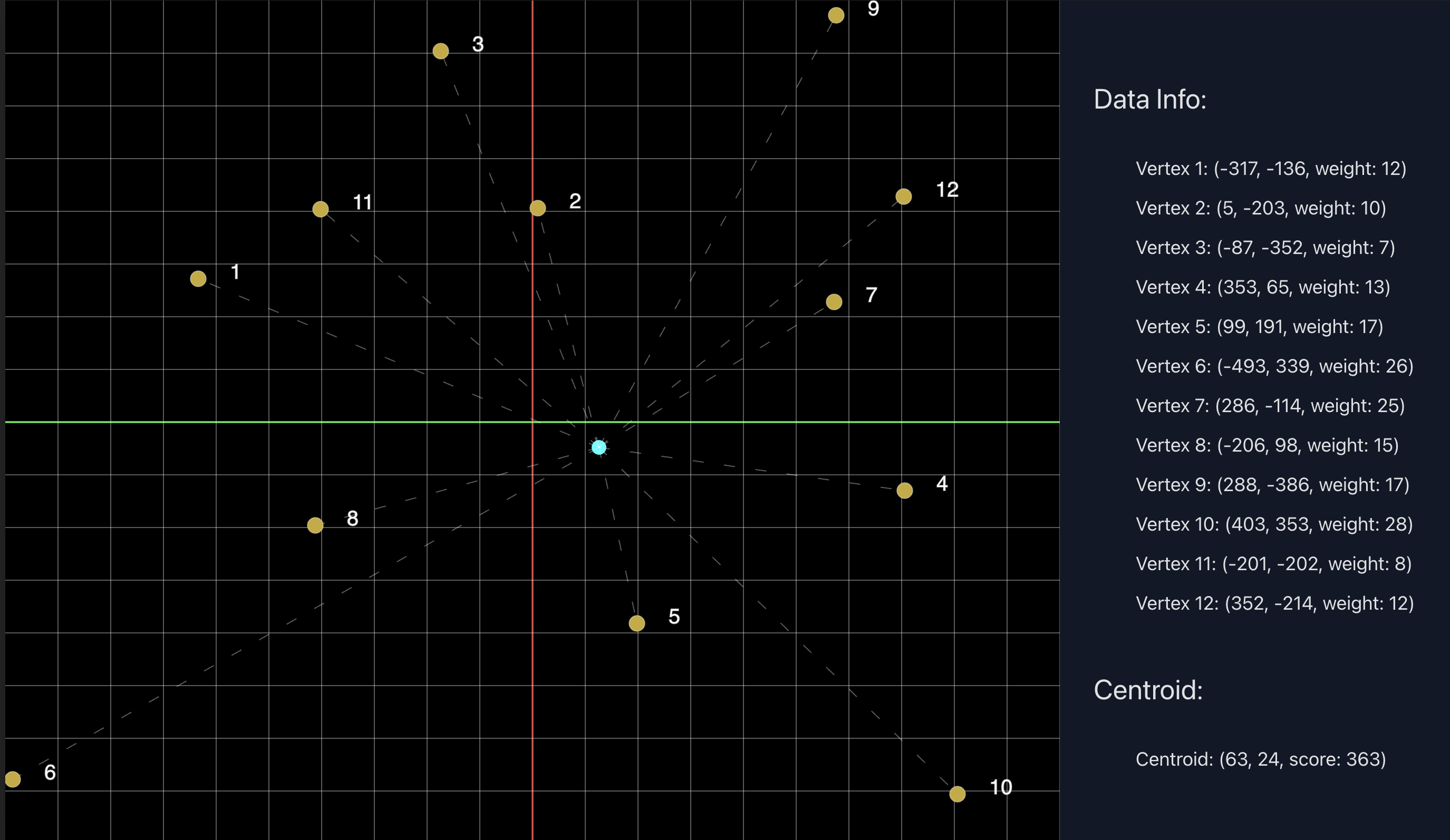The height and width of the screenshot is (840, 1450).
Task: Select 'Vertex 9: (288, -386, weight: 17)' row
Action: (x=1272, y=485)
